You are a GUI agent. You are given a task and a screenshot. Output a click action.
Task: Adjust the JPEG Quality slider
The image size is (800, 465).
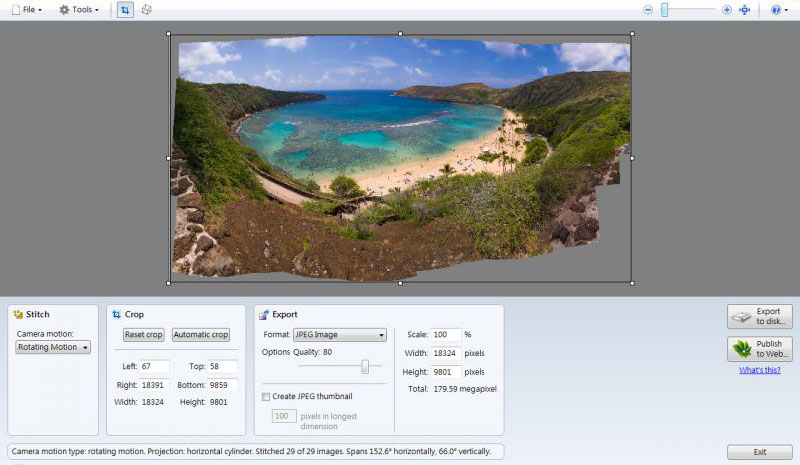[365, 366]
